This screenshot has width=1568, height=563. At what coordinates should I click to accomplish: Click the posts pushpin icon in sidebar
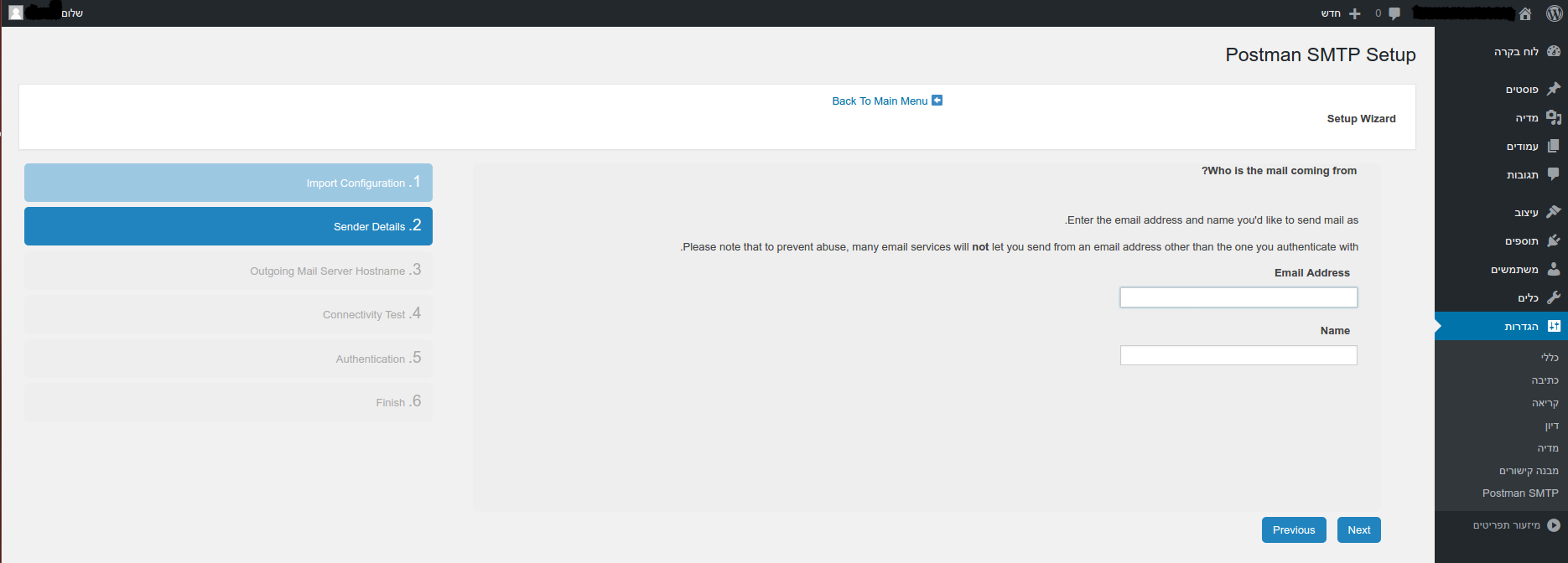point(1554,89)
